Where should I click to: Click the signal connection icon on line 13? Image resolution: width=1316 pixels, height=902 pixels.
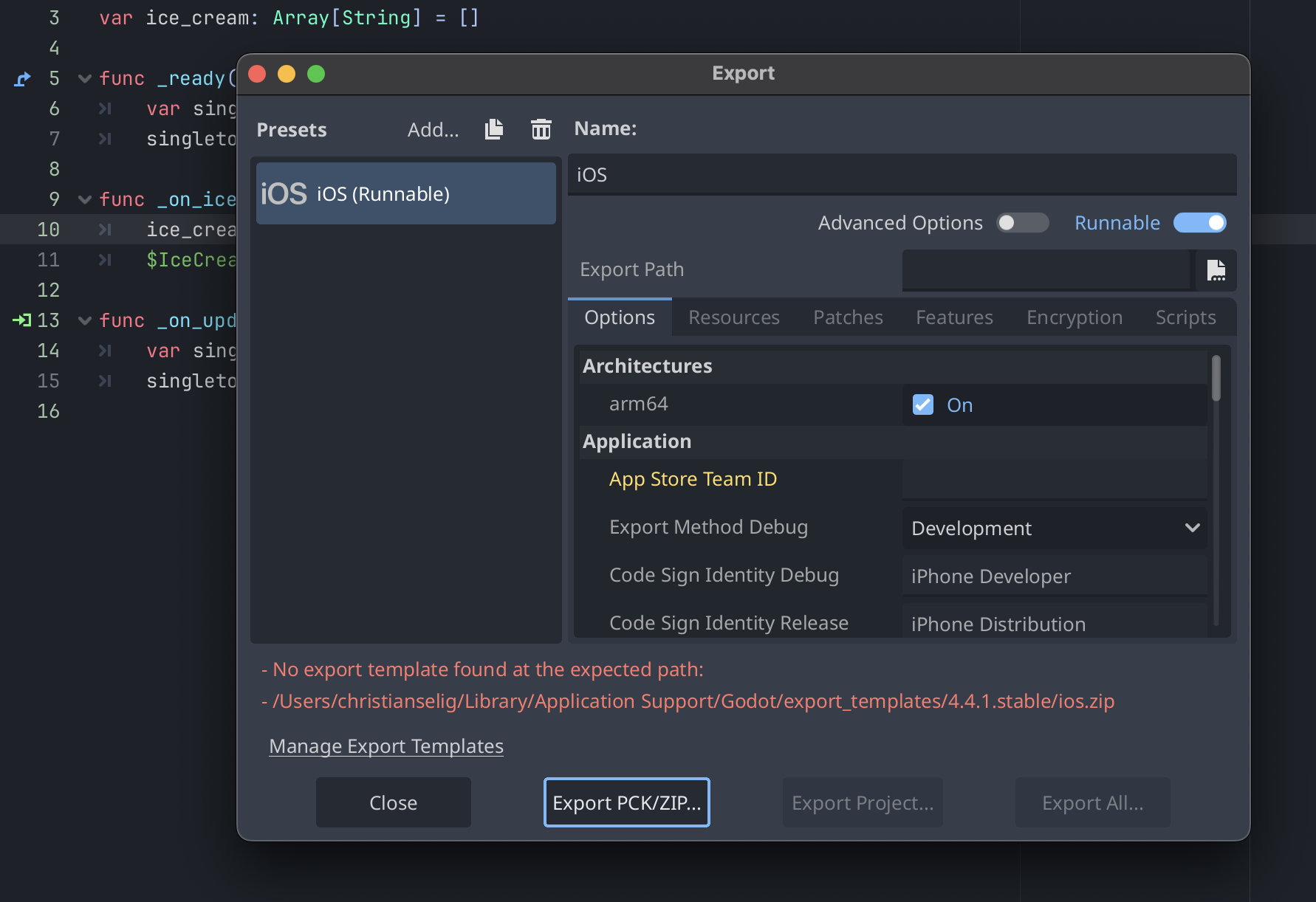(22, 320)
